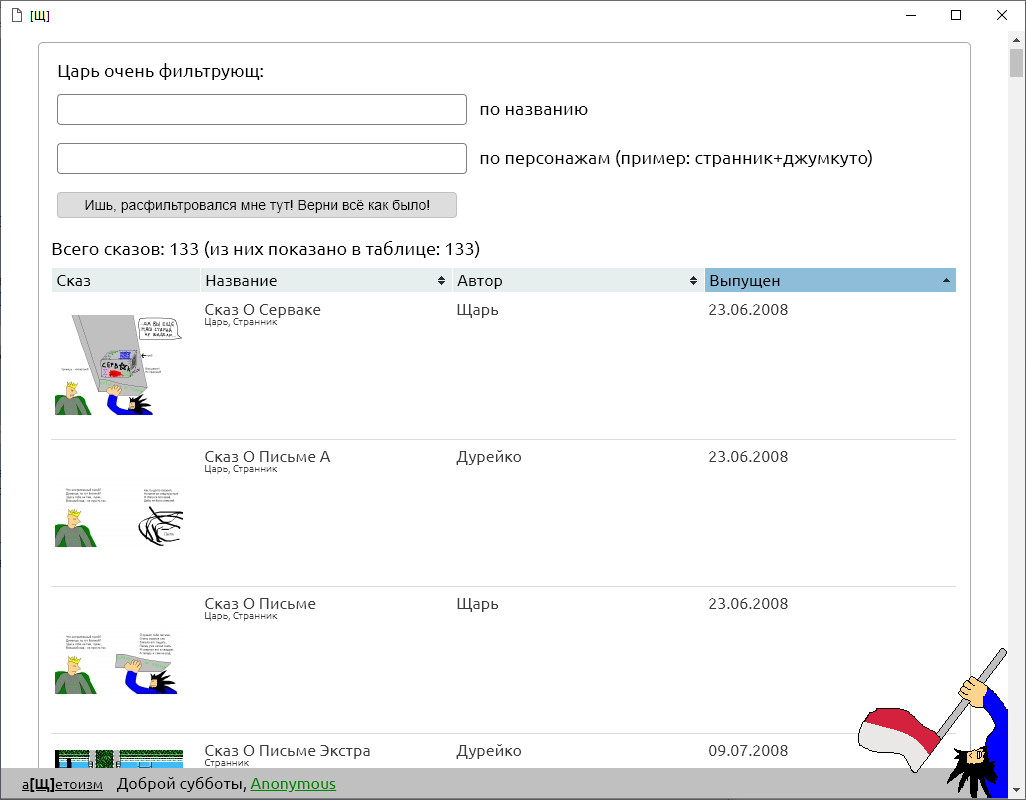Open the Anonymous profile link
This screenshot has height=800, width=1026.
click(293, 784)
